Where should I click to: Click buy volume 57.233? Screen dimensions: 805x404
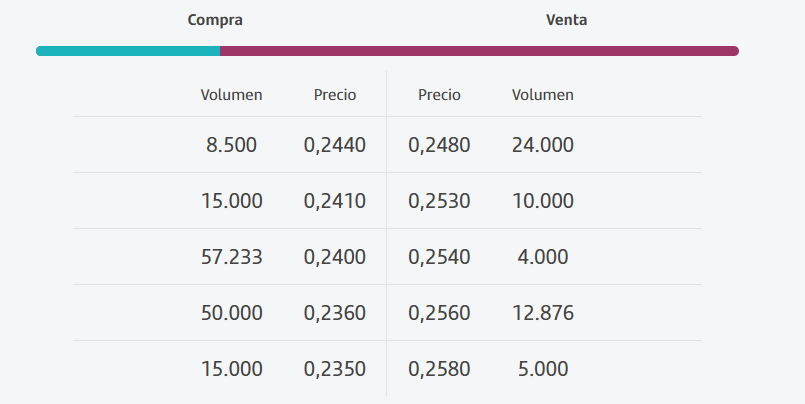(x=231, y=257)
